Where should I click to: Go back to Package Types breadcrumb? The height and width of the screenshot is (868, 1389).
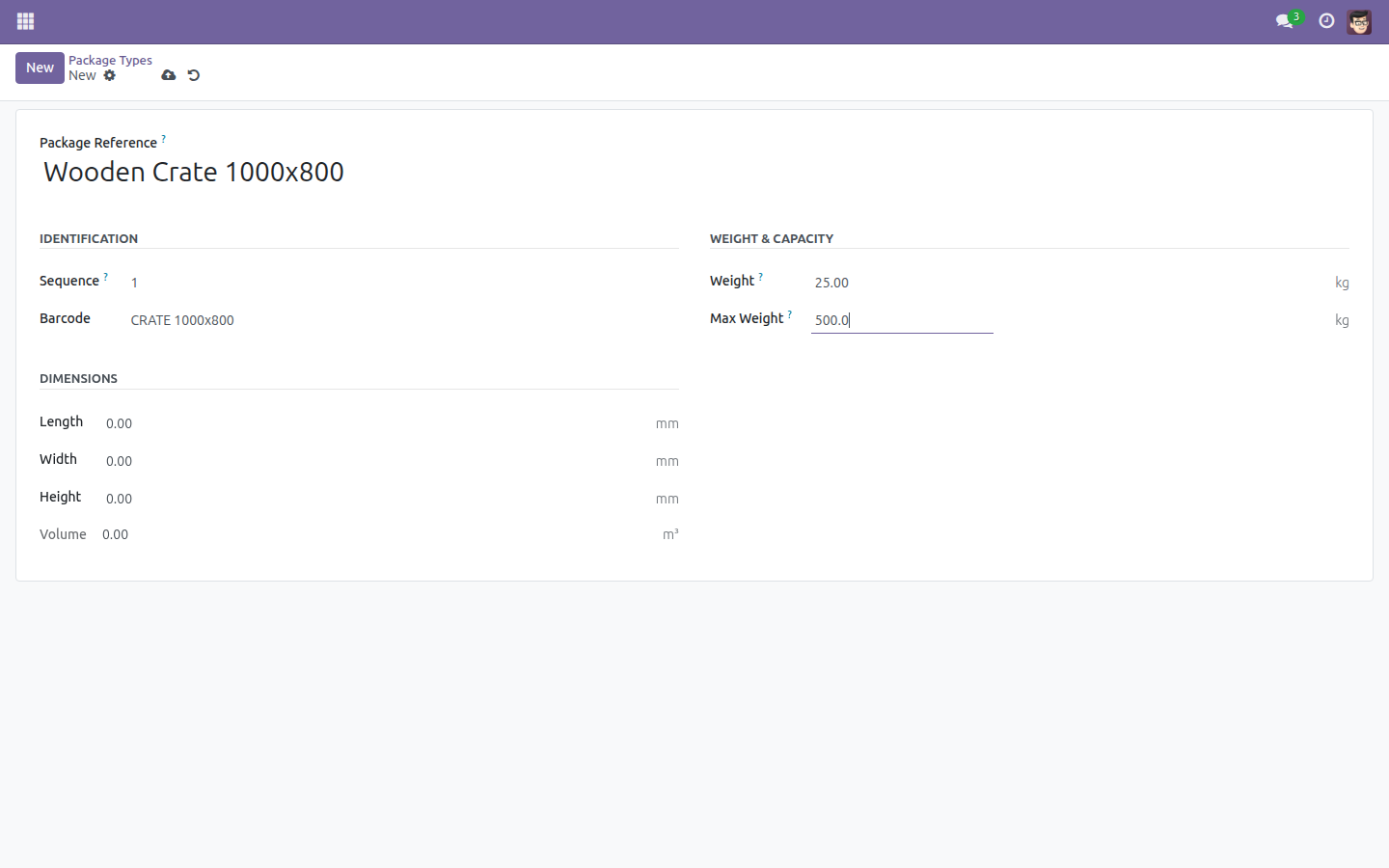pyautogui.click(x=110, y=60)
